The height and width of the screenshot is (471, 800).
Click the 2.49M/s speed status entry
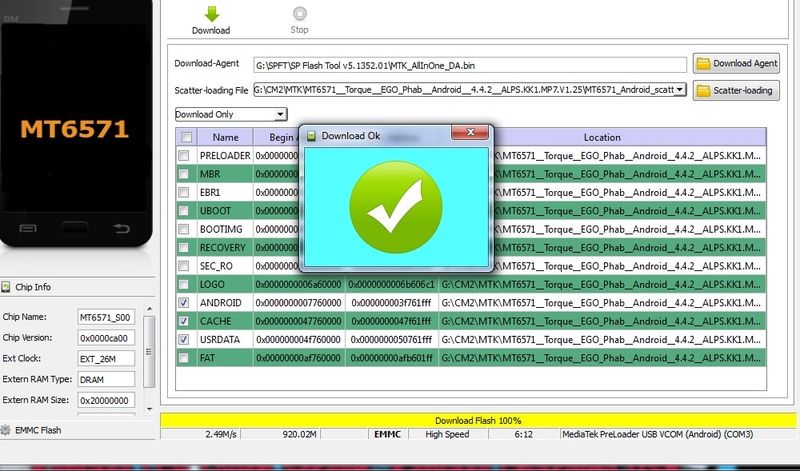(x=221, y=434)
